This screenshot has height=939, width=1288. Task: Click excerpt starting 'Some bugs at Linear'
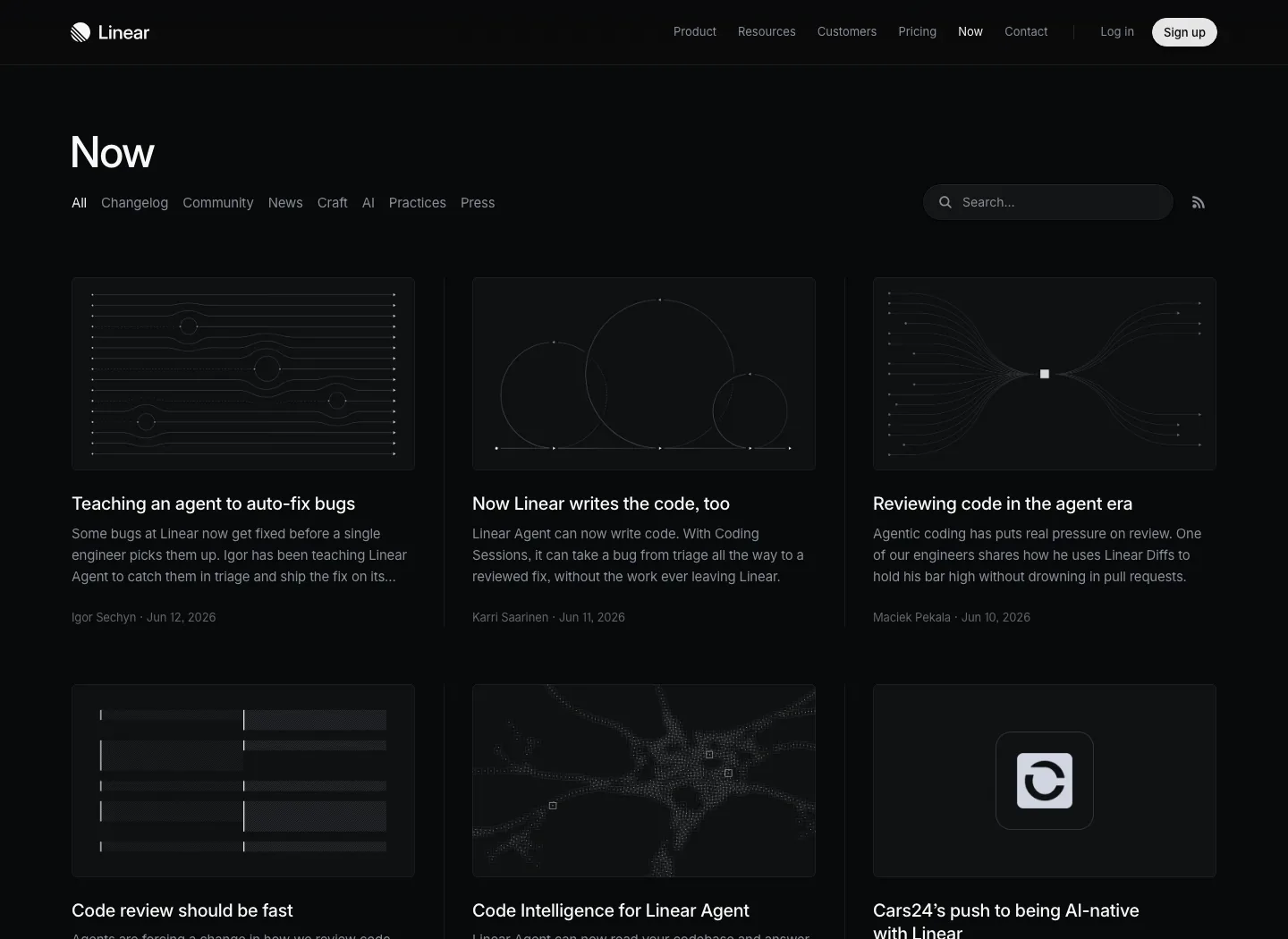[240, 555]
